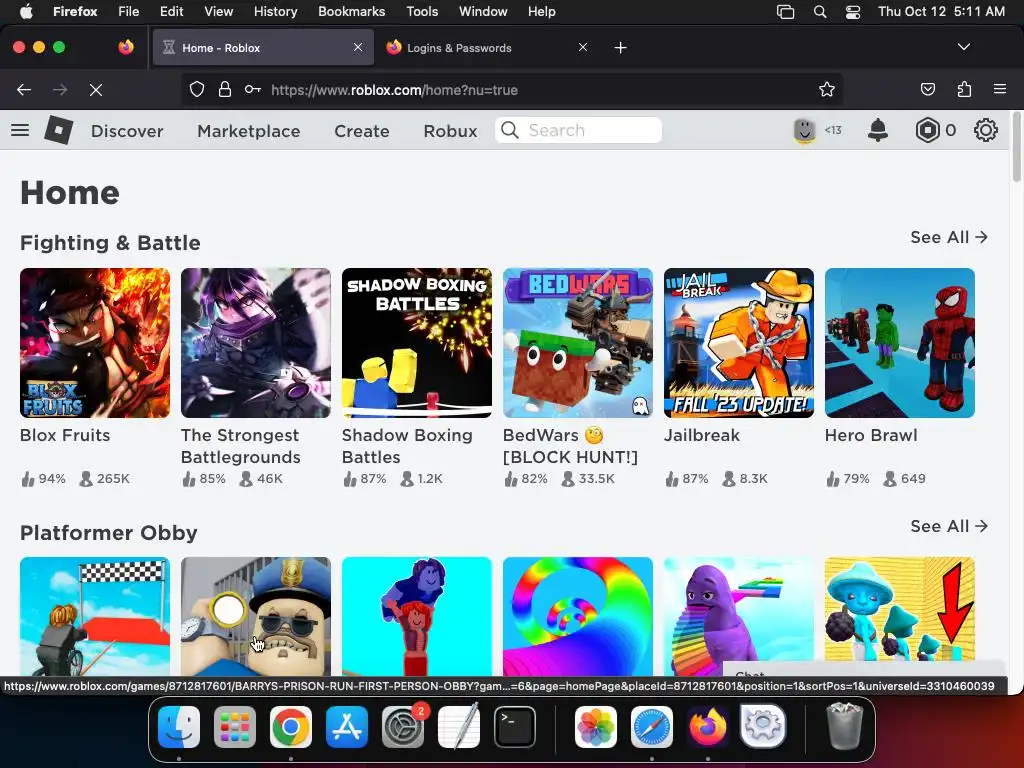Screen dimensions: 1024x768
Task: Click the Roblox logo icon
Action: click(x=58, y=130)
